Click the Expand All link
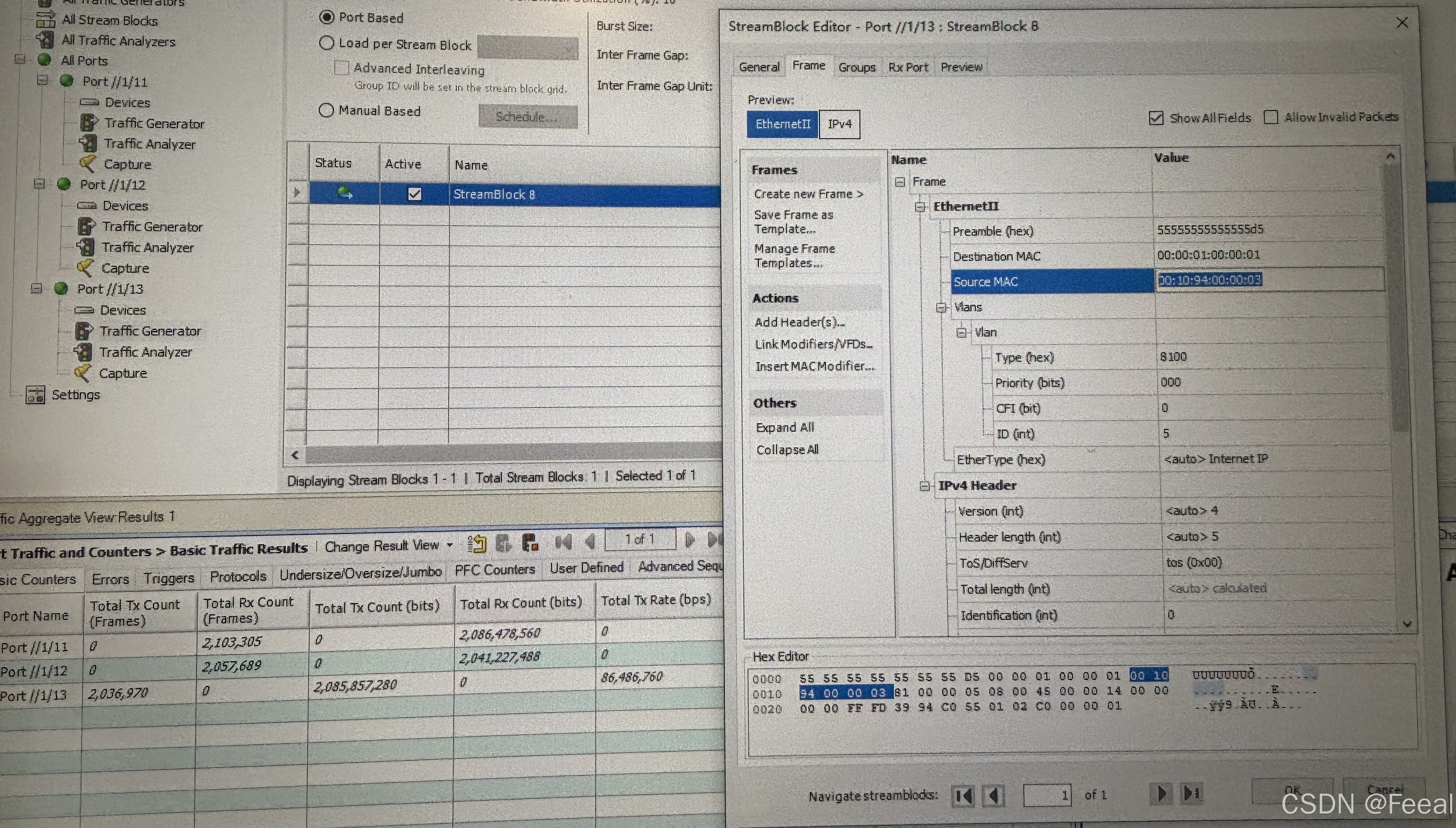The width and height of the screenshot is (1456, 828). click(785, 428)
